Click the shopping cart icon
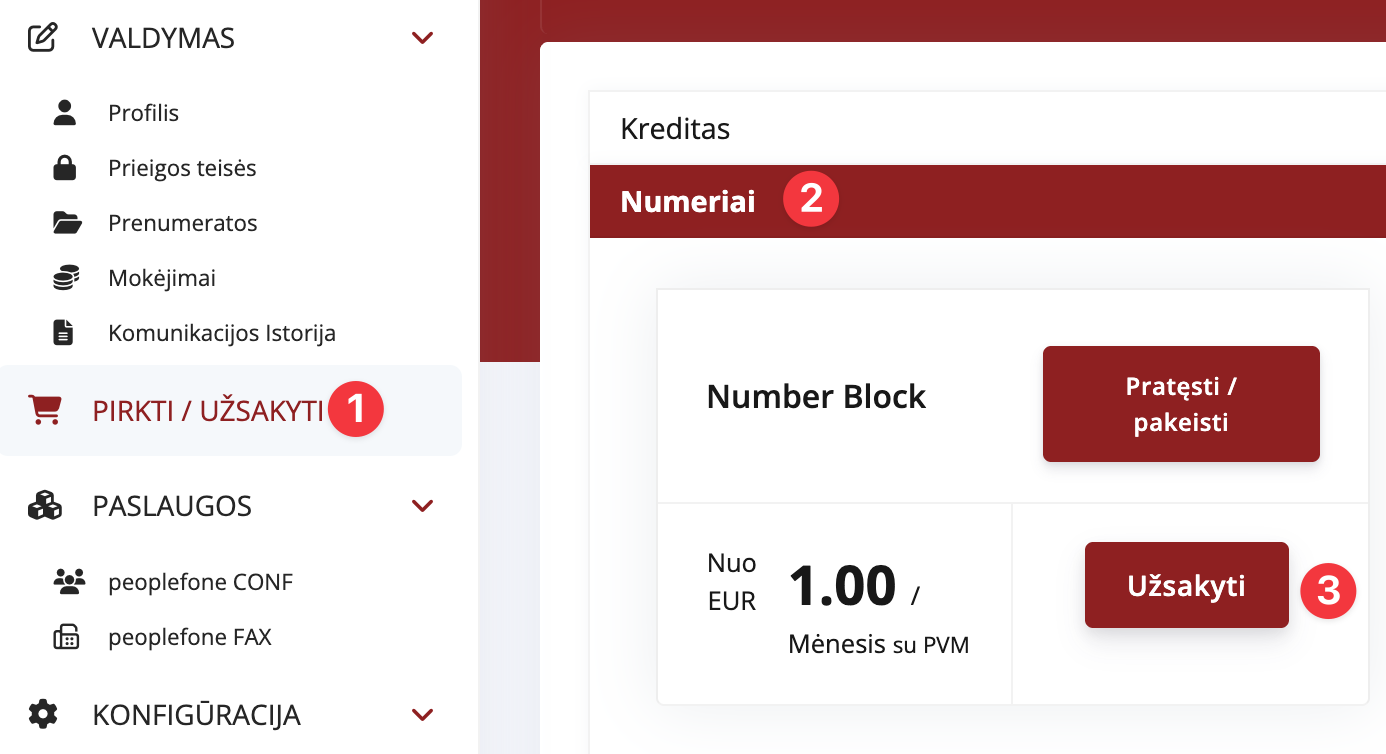Image resolution: width=1386 pixels, height=754 pixels. tap(45, 410)
